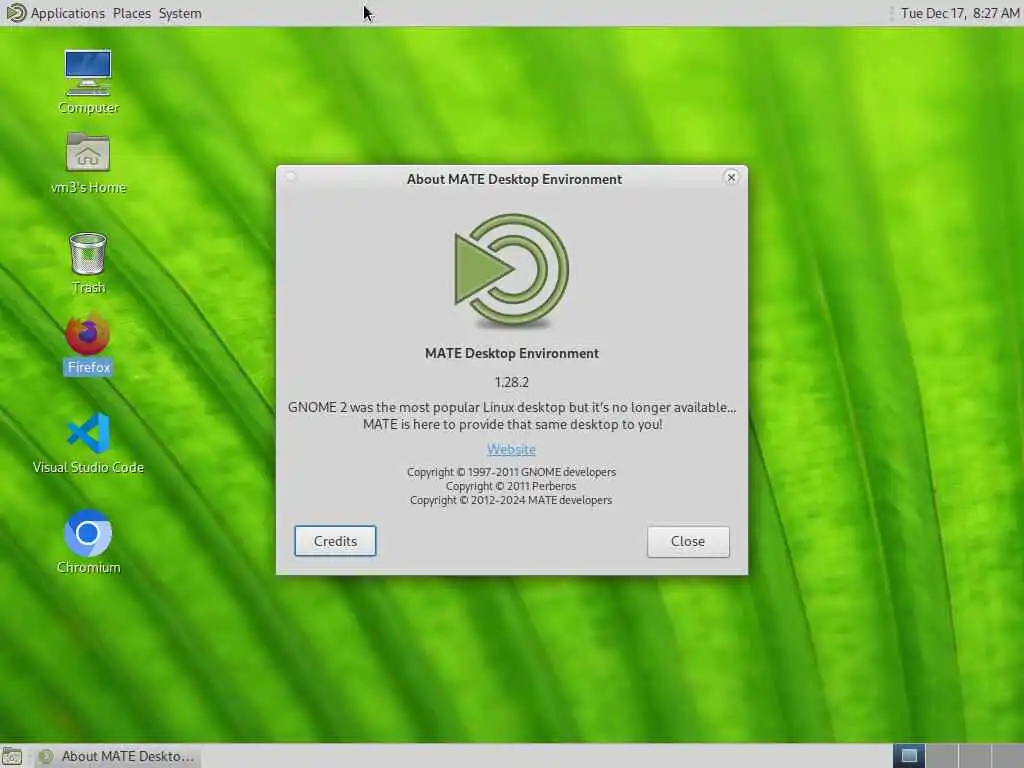
Task: Click the Credits button
Action: pyautogui.click(x=335, y=541)
